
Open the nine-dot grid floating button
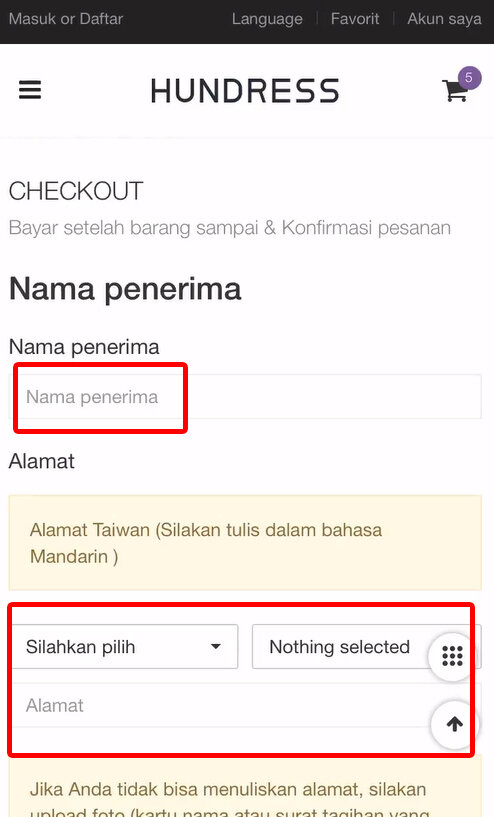[452, 655]
